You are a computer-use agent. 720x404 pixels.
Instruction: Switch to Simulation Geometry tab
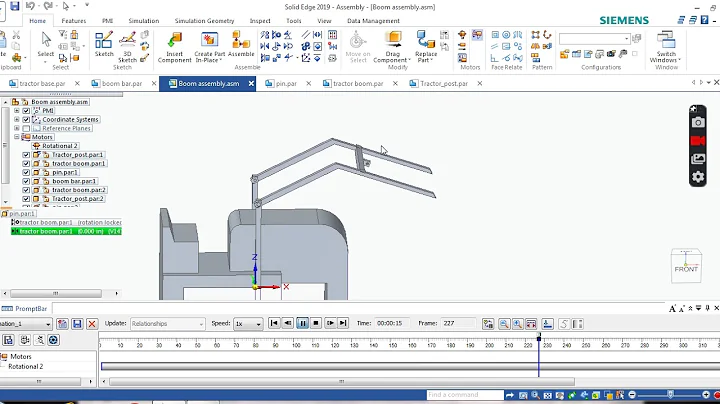tap(204, 21)
